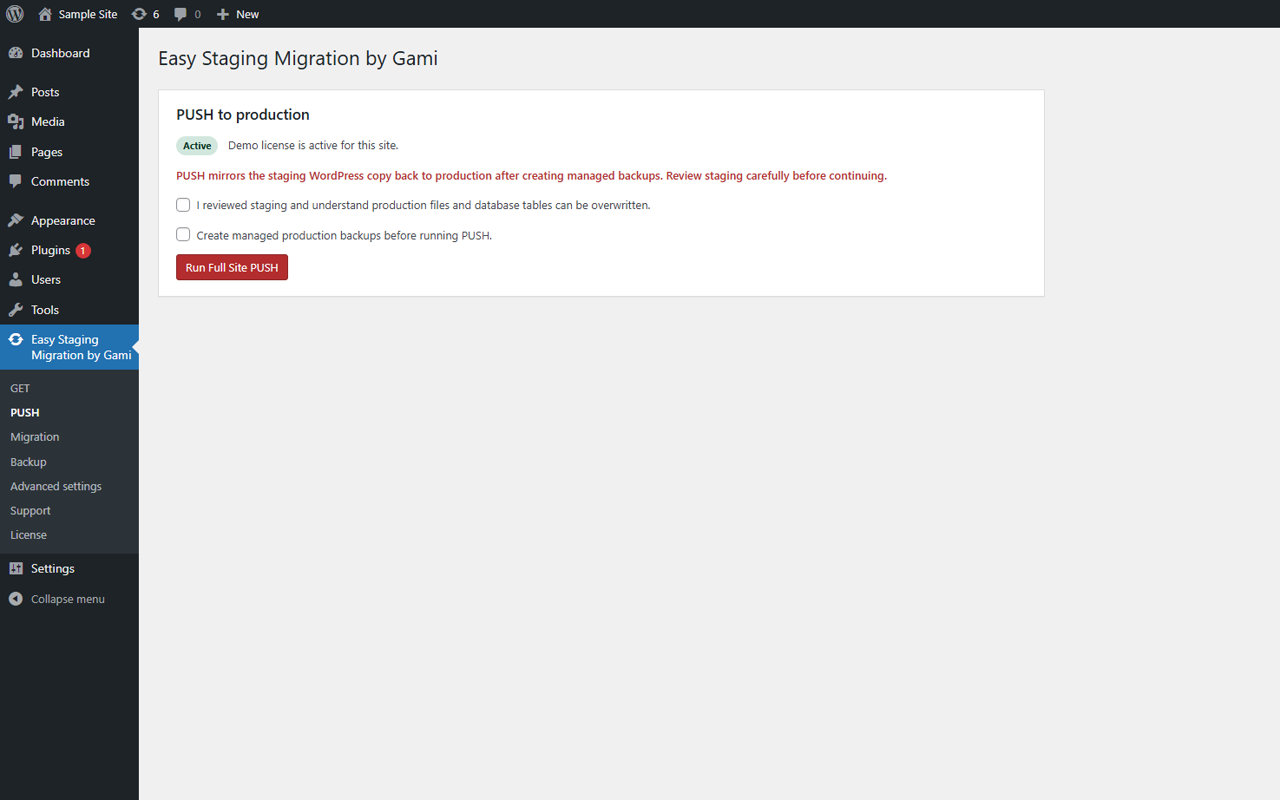Open the Support submenu item

tap(30, 511)
